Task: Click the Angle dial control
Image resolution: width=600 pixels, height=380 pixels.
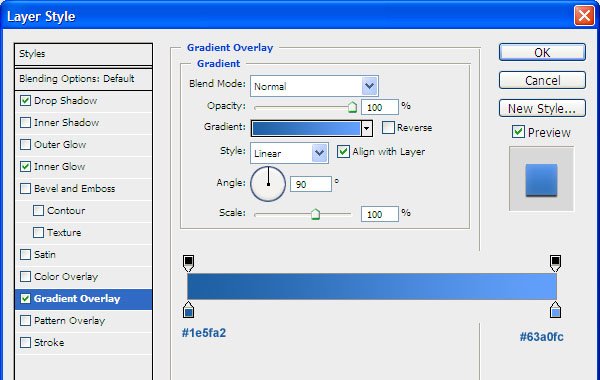Action: pyautogui.click(x=268, y=184)
